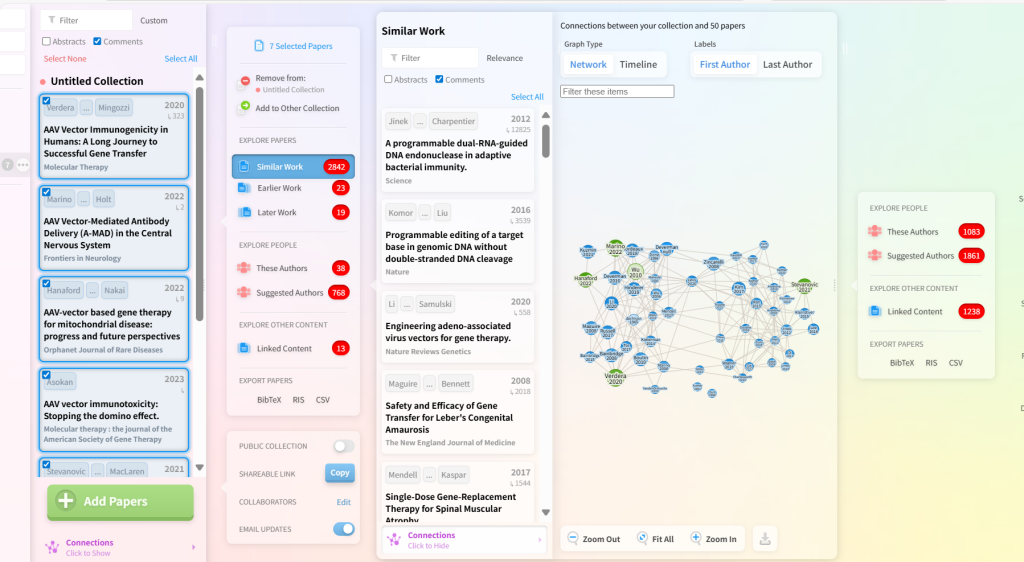Toggle the Public Collection switch
The height and width of the screenshot is (562, 1024).
pos(343,446)
